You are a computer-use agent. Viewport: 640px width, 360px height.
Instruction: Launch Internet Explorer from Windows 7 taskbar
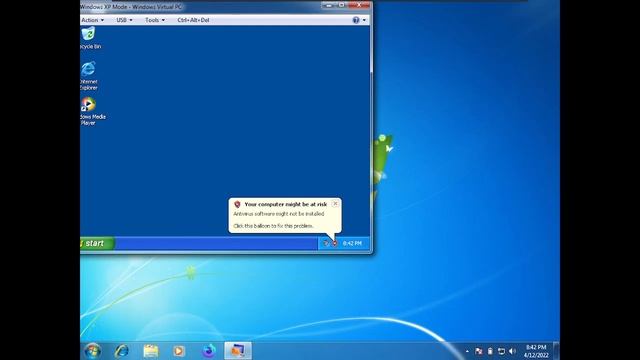pos(122,351)
